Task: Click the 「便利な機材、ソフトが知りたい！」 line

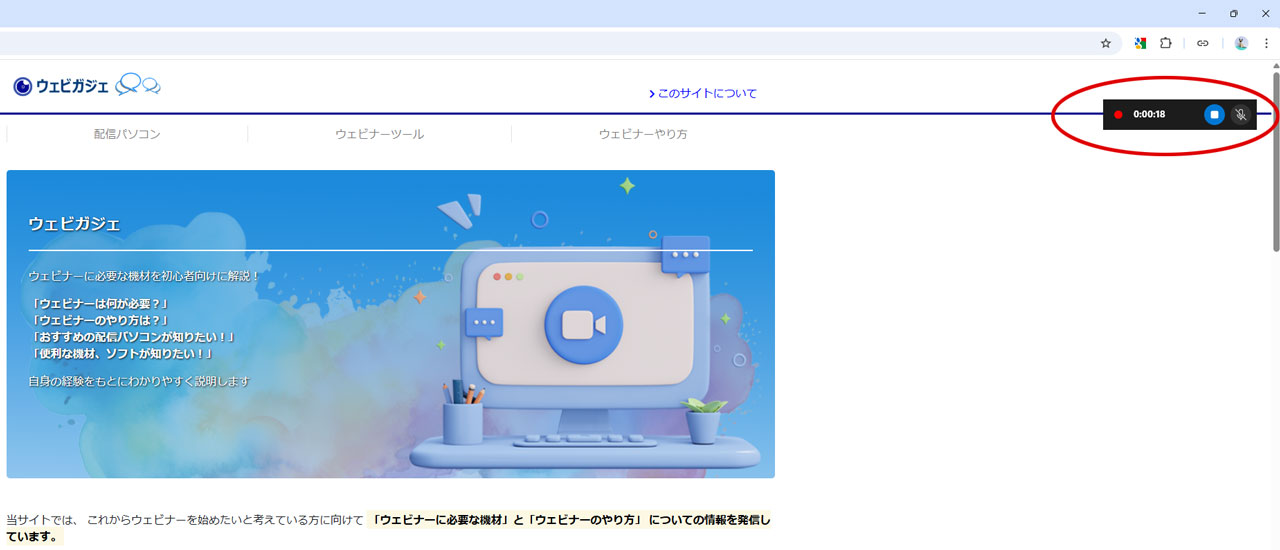Action: tap(121, 354)
